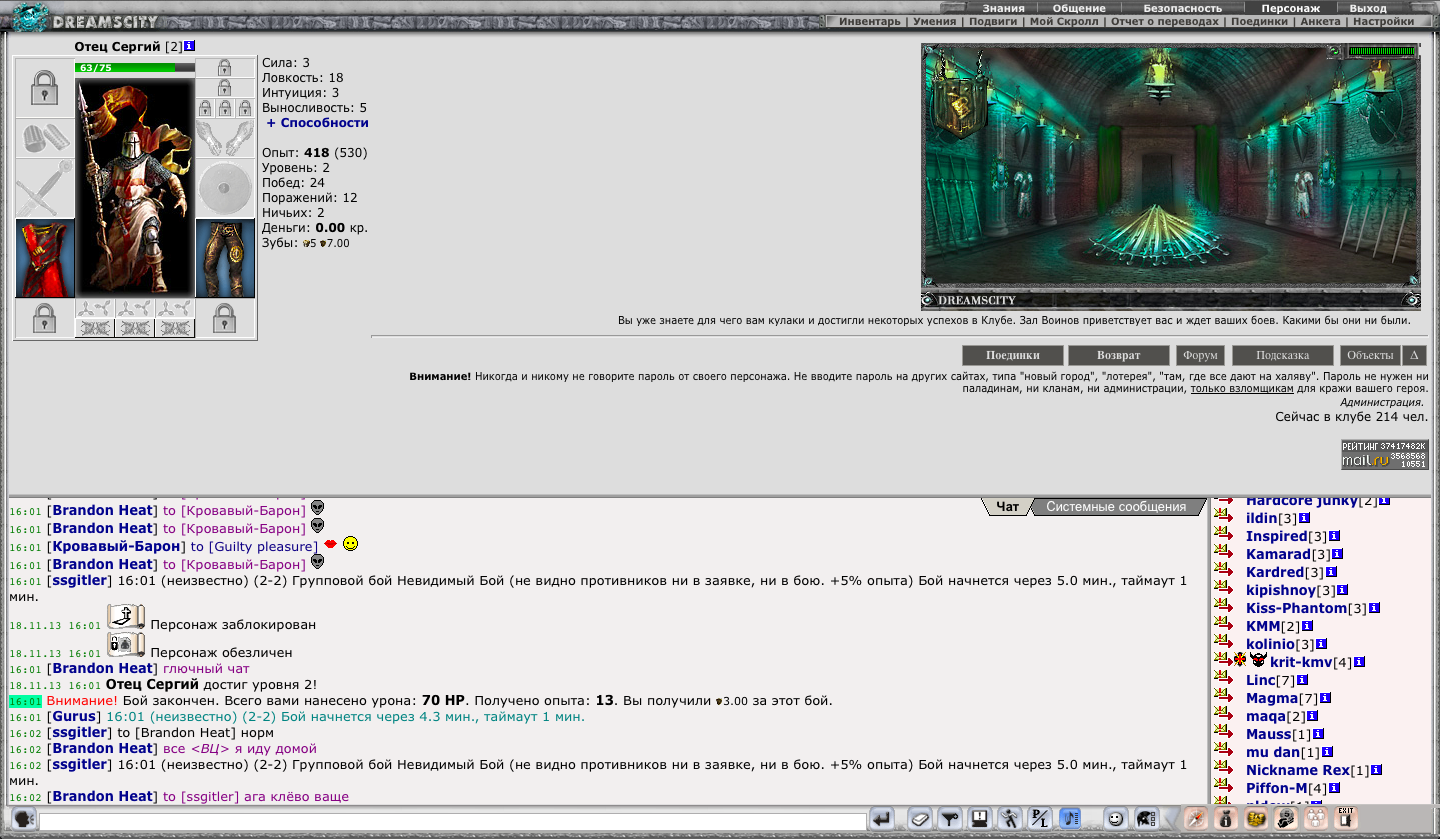Click the floppy disk save icon

pos(981,819)
